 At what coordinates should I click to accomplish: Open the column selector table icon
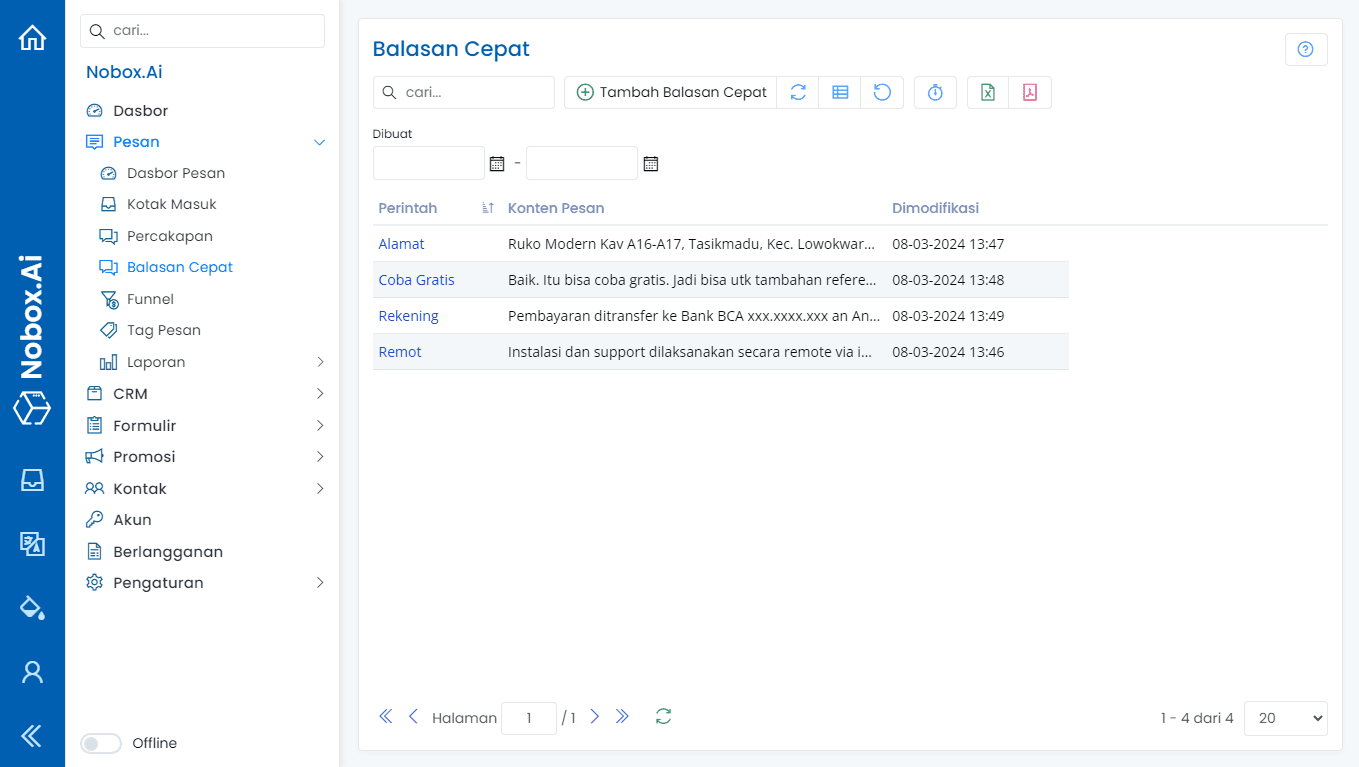[x=840, y=92]
